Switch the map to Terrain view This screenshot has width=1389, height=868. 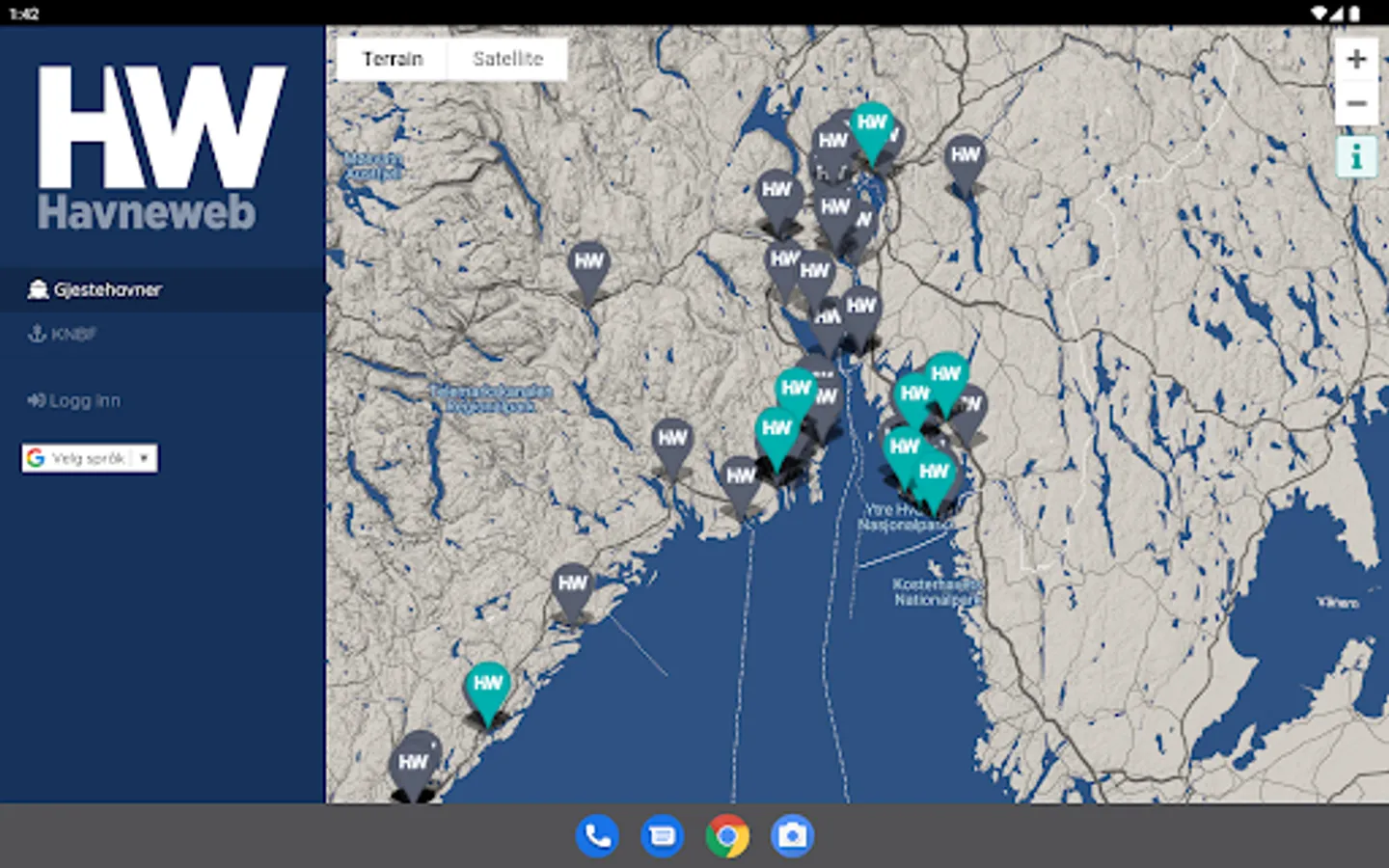tap(393, 59)
